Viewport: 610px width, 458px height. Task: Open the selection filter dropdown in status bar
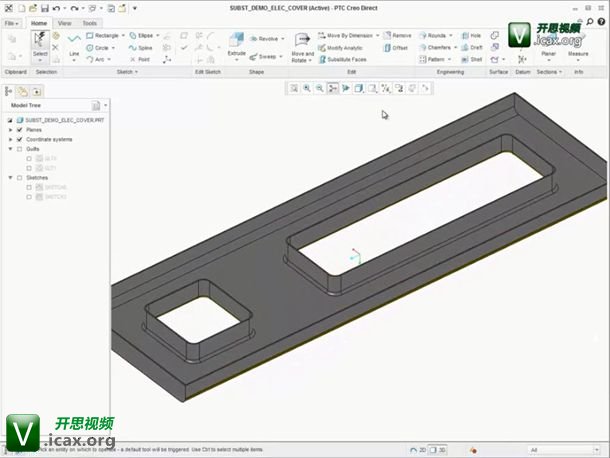[596, 450]
